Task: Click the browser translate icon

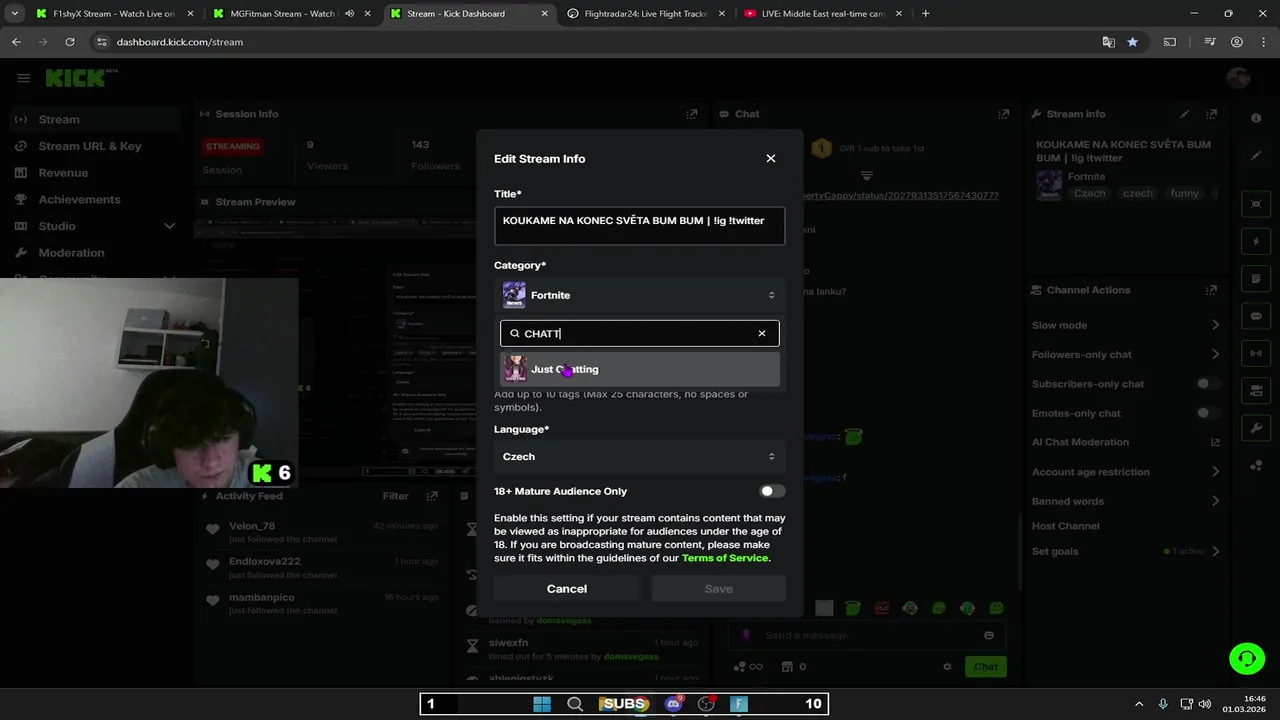Action: click(x=1108, y=42)
